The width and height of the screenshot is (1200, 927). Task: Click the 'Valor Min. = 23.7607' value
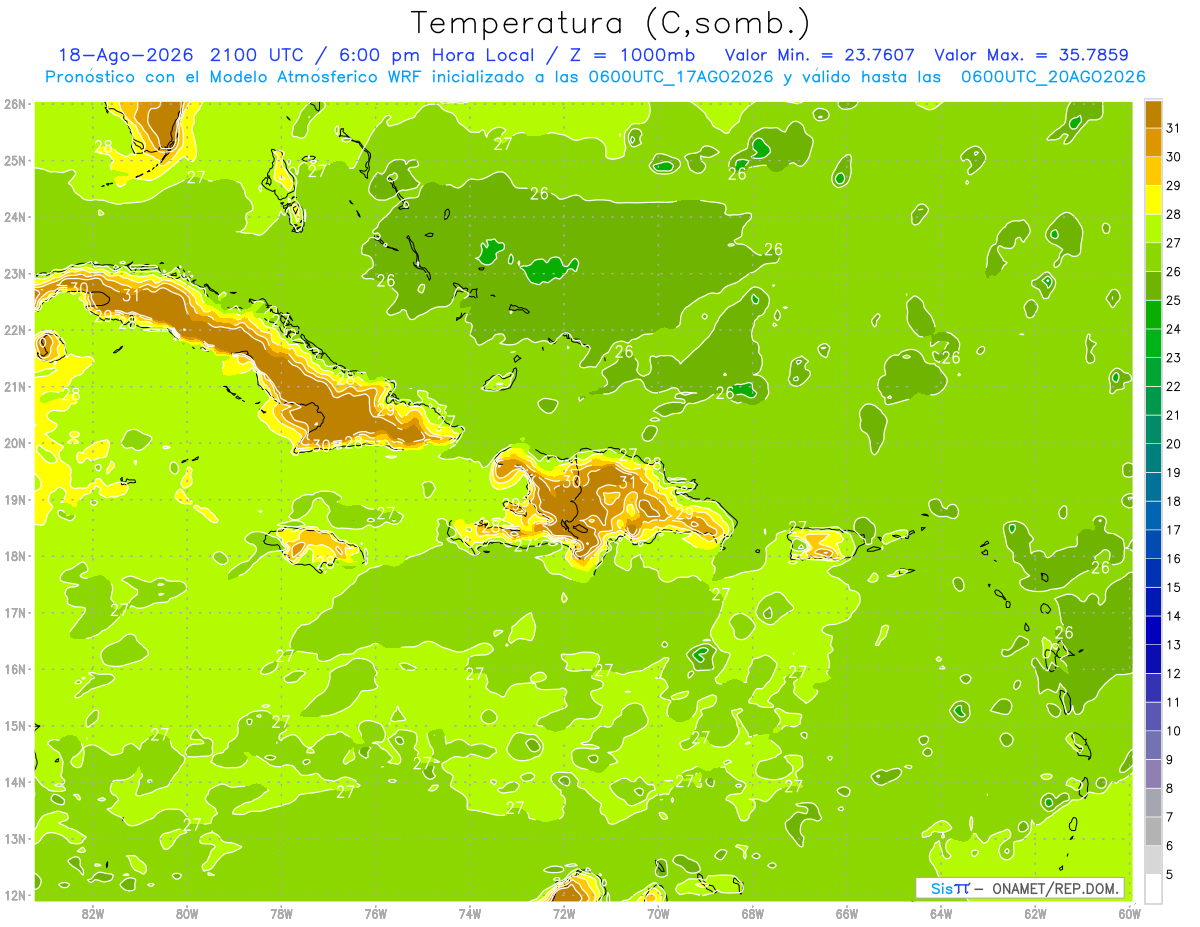pyautogui.click(x=819, y=55)
